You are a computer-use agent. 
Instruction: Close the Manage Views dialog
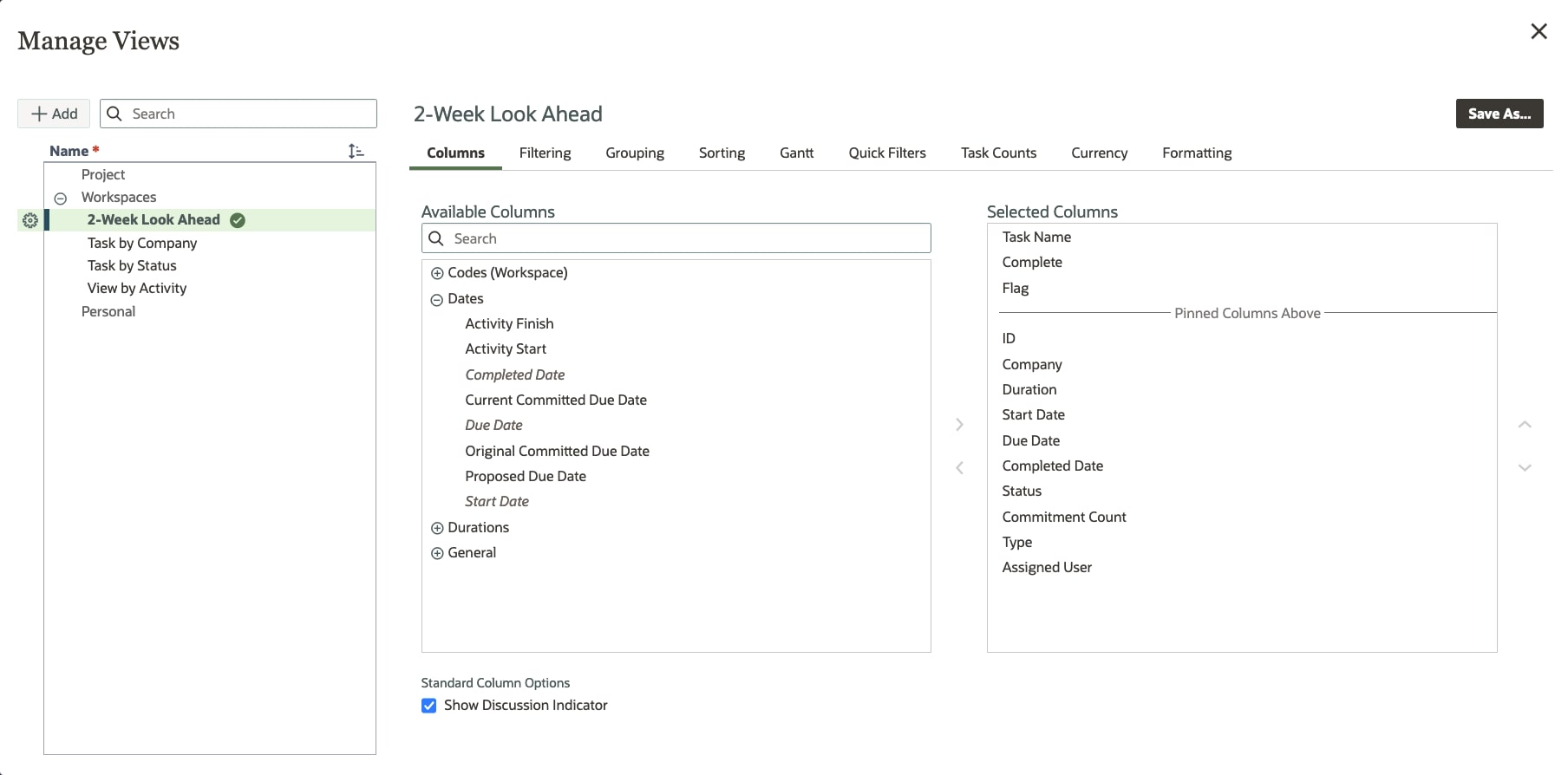point(1539,31)
